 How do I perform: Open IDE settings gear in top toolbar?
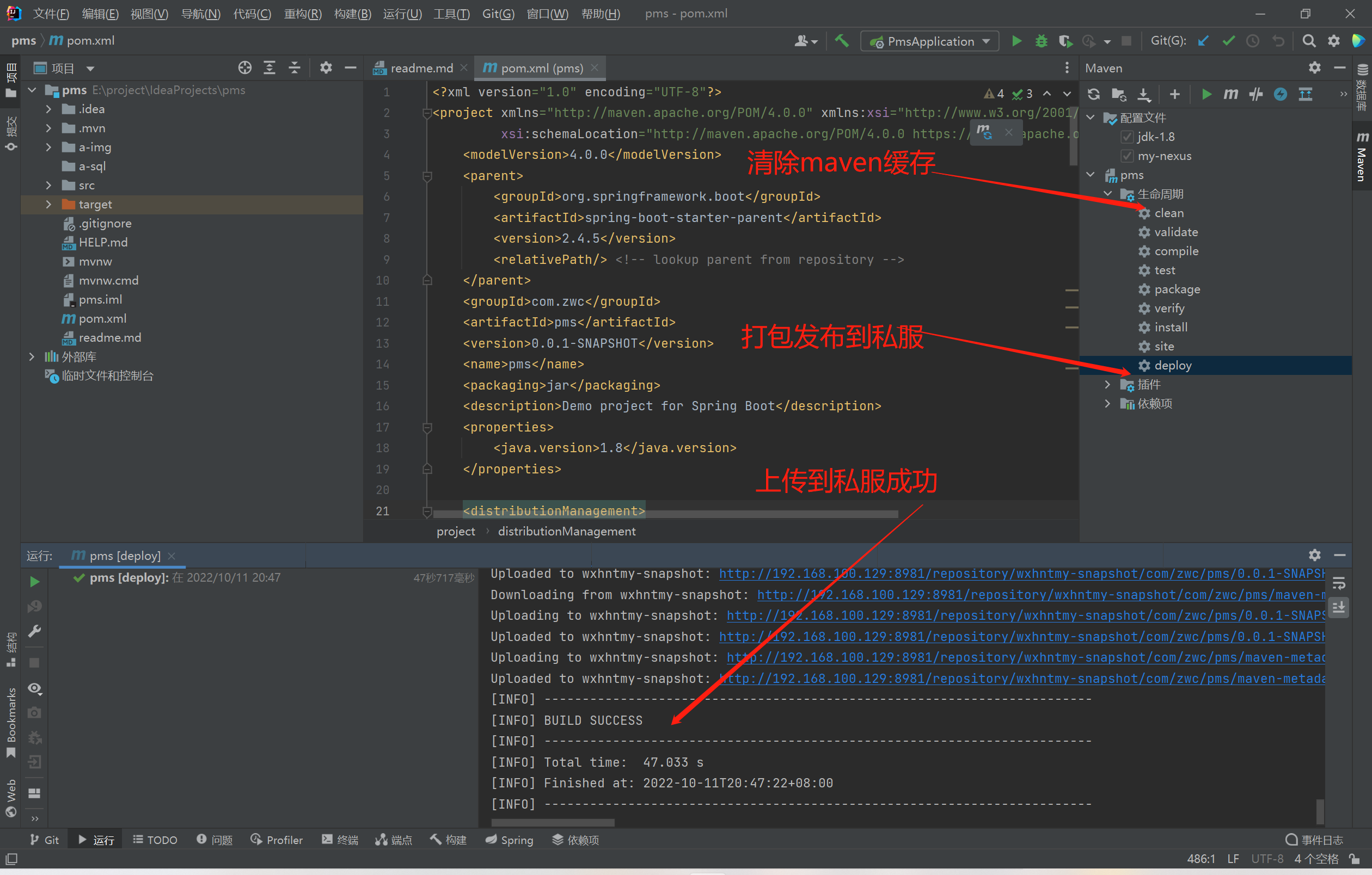(x=1334, y=41)
